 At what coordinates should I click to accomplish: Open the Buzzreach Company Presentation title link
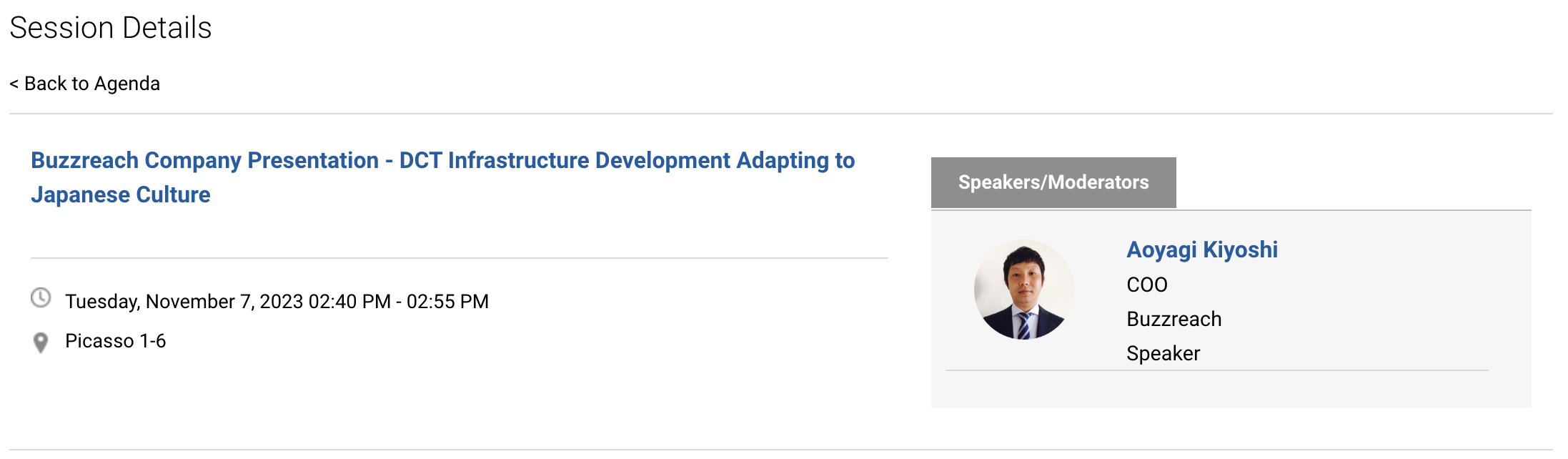[x=442, y=177]
